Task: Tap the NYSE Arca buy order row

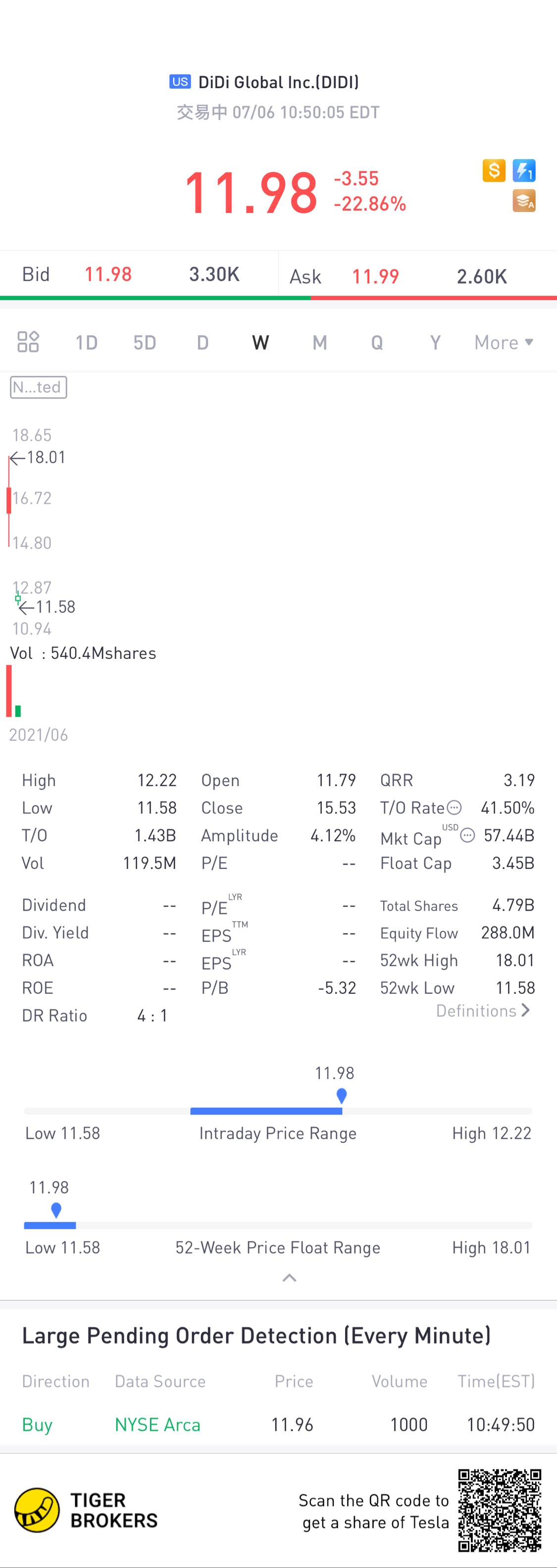Action: coord(278,1424)
